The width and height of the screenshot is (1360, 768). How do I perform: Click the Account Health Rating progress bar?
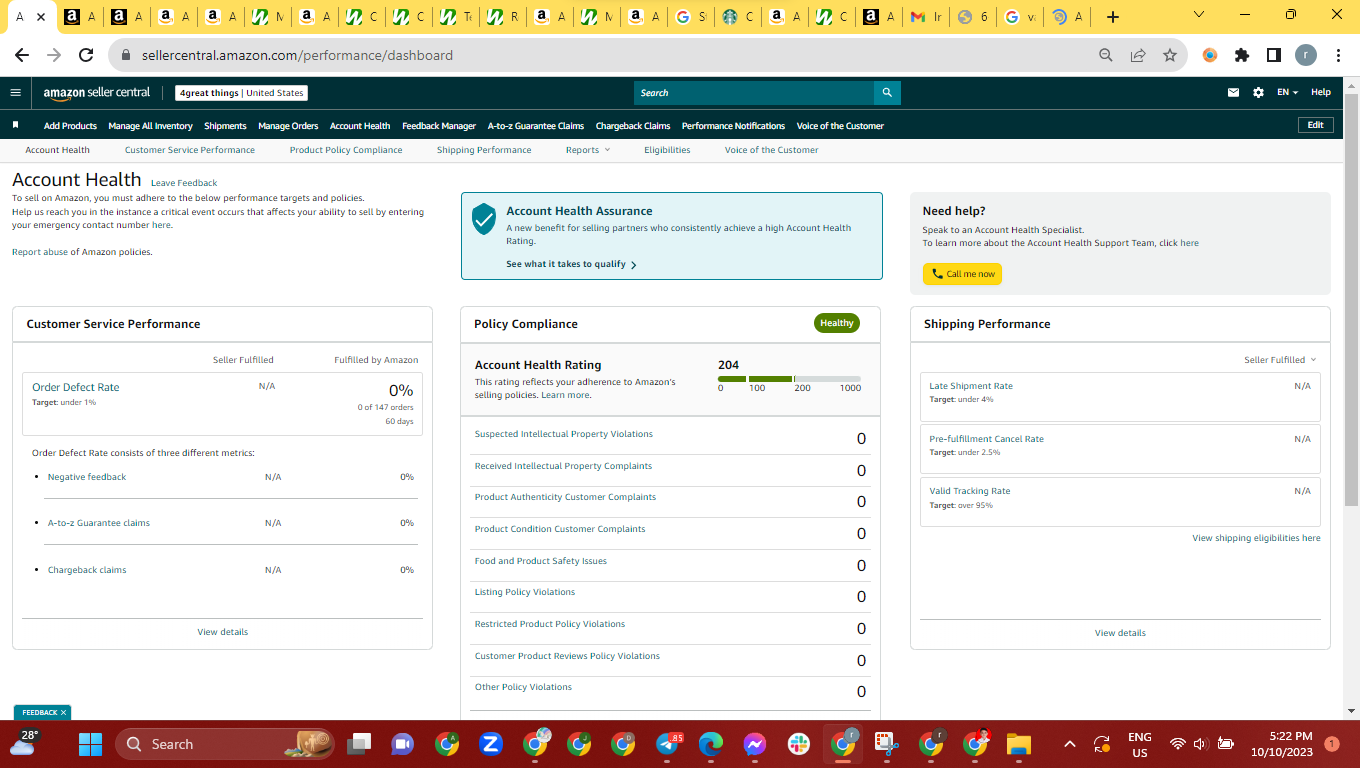click(x=789, y=379)
